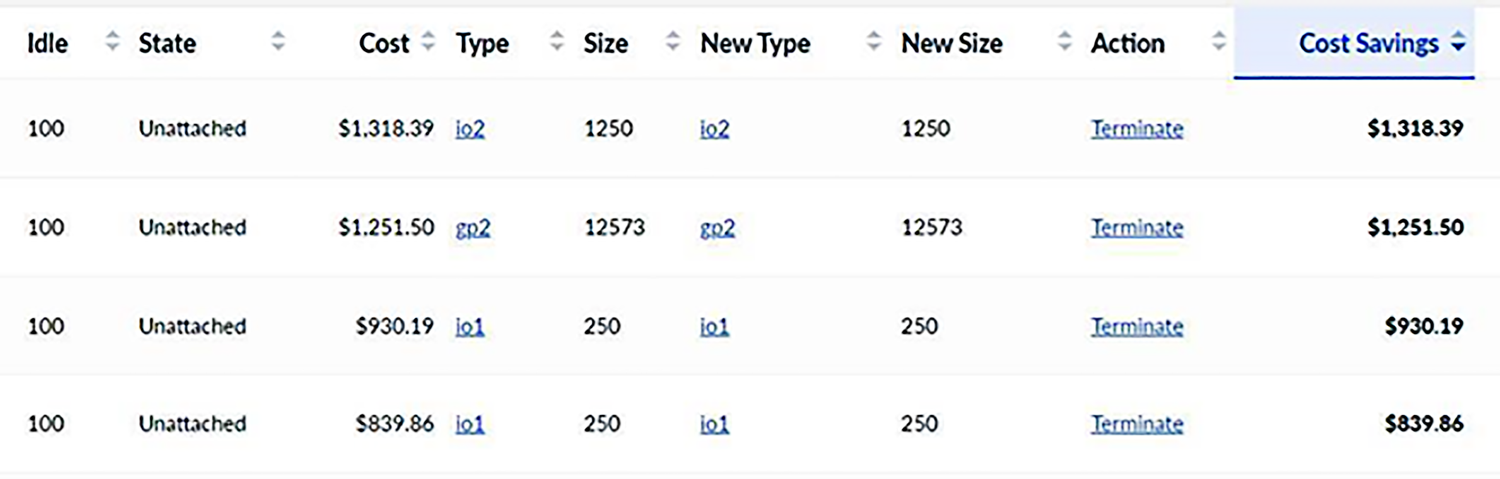Click the New Type column header label

pos(755,44)
